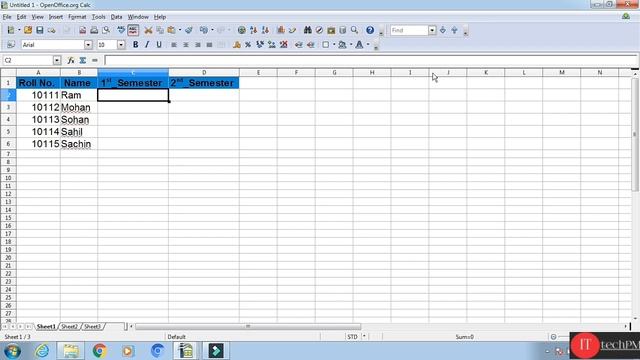The image size is (640, 360).
Task: Open Page Preview icon
Action: point(106,30)
